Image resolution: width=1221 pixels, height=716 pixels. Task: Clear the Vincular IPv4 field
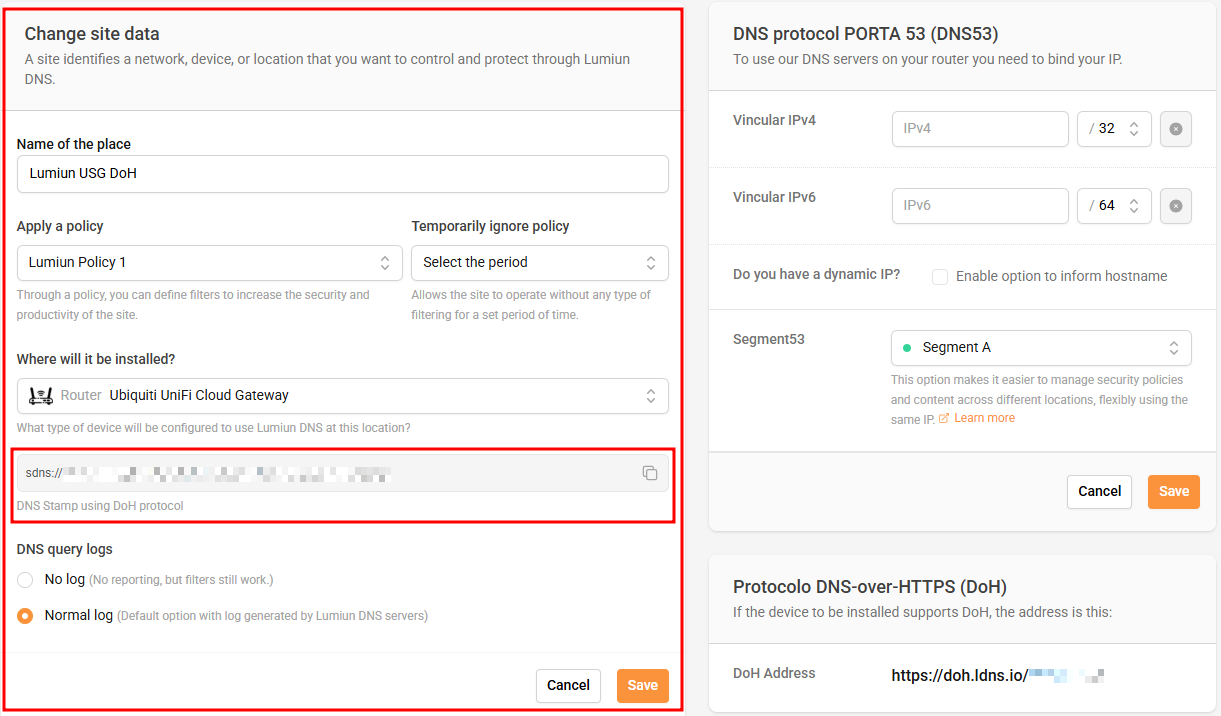[x=1176, y=129]
